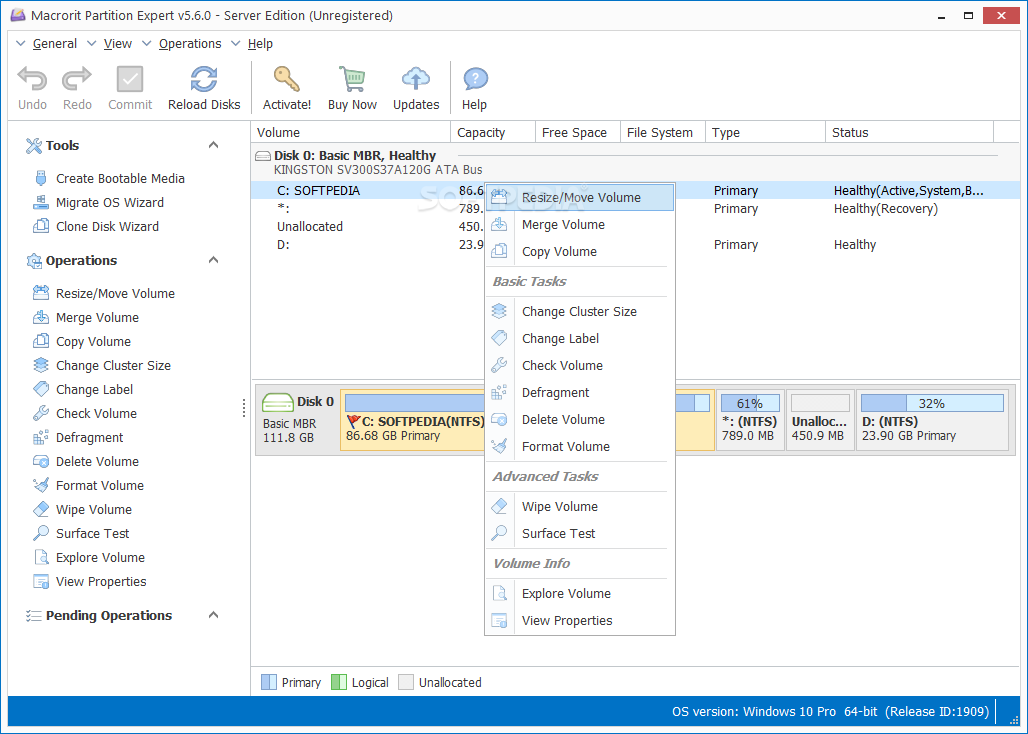Image resolution: width=1028 pixels, height=734 pixels.
Task: Select Merge Volume in Operations sidebar
Action: tap(86, 317)
